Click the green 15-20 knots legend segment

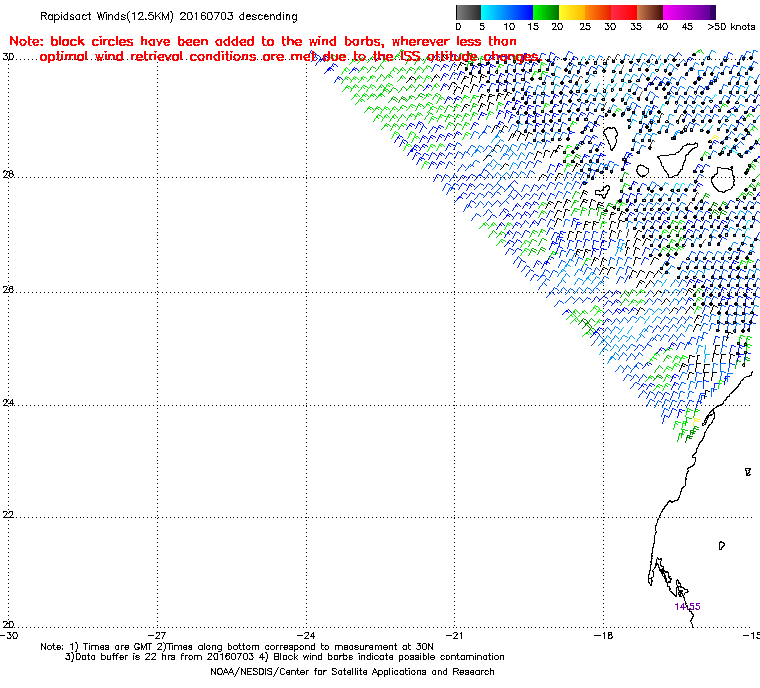pyautogui.click(x=546, y=12)
